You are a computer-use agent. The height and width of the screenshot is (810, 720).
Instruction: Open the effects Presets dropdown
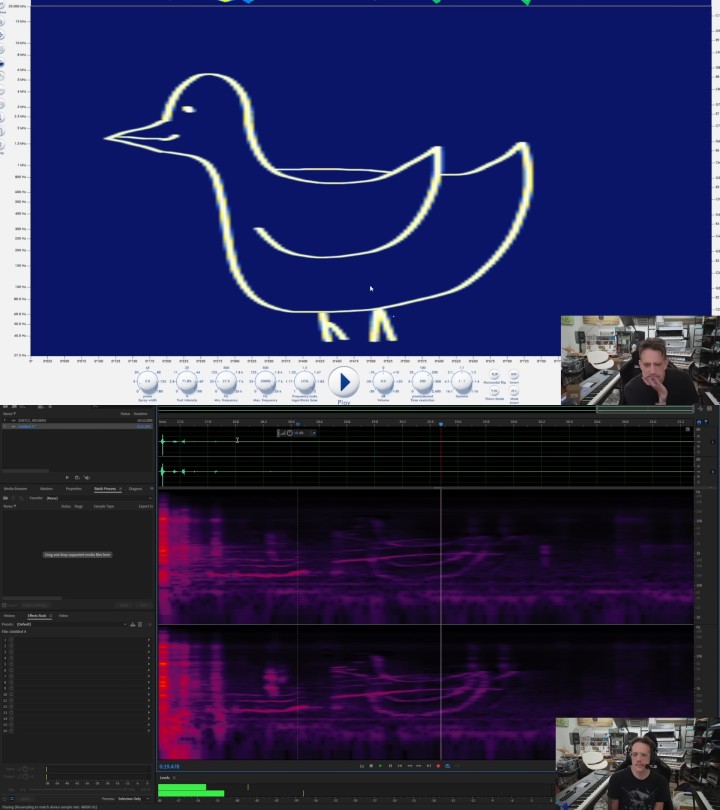[70, 624]
